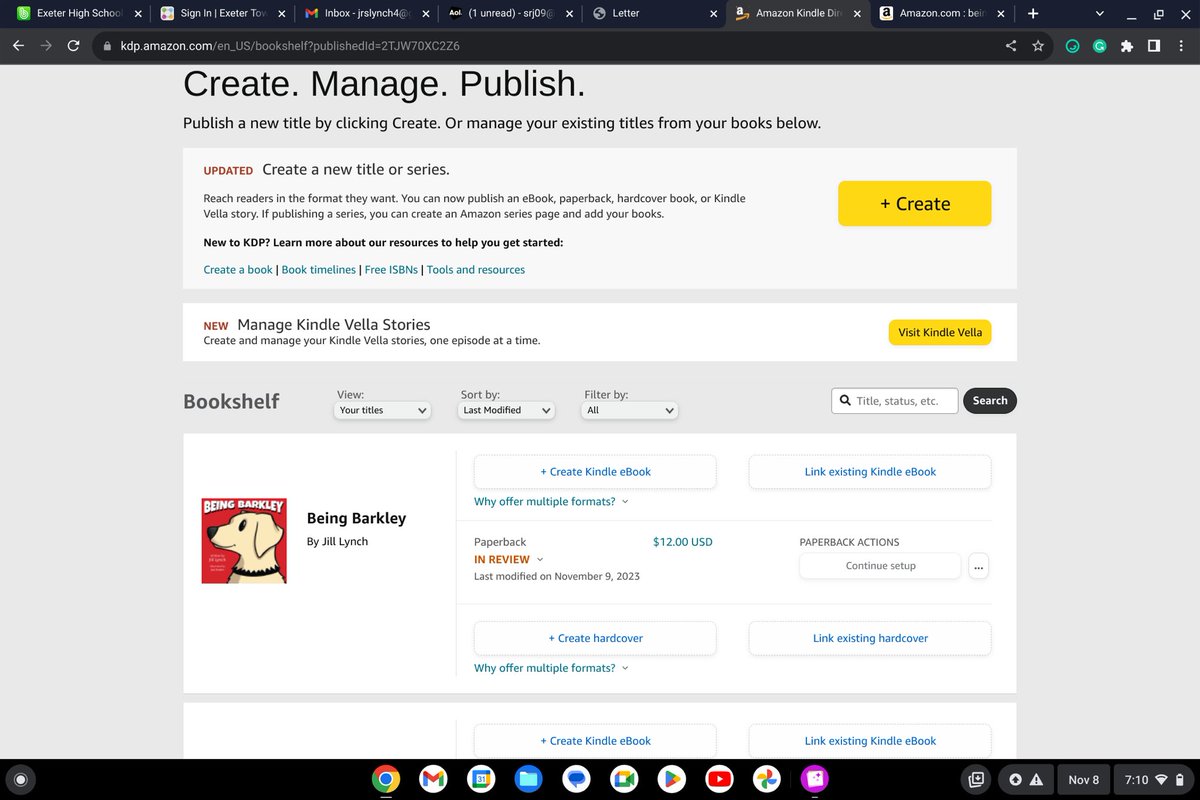This screenshot has width=1200, height=800.
Task: Open Gmail from the shelf
Action: click(x=433, y=779)
